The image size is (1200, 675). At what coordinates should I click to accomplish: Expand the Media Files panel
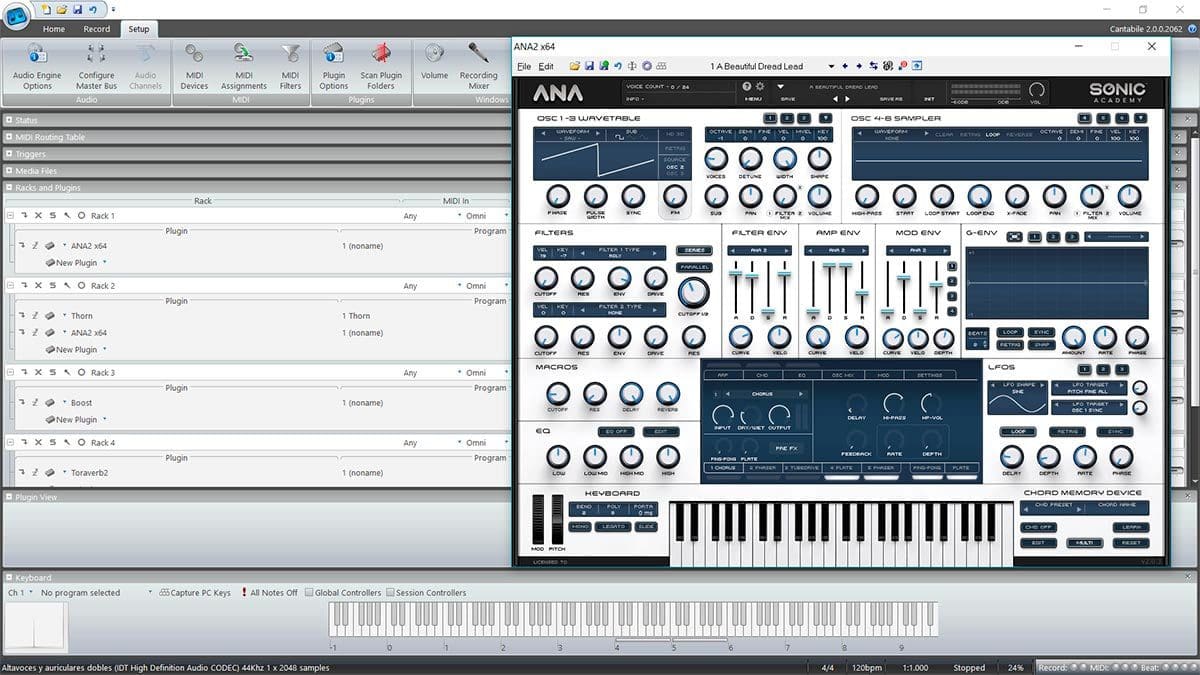[9, 171]
